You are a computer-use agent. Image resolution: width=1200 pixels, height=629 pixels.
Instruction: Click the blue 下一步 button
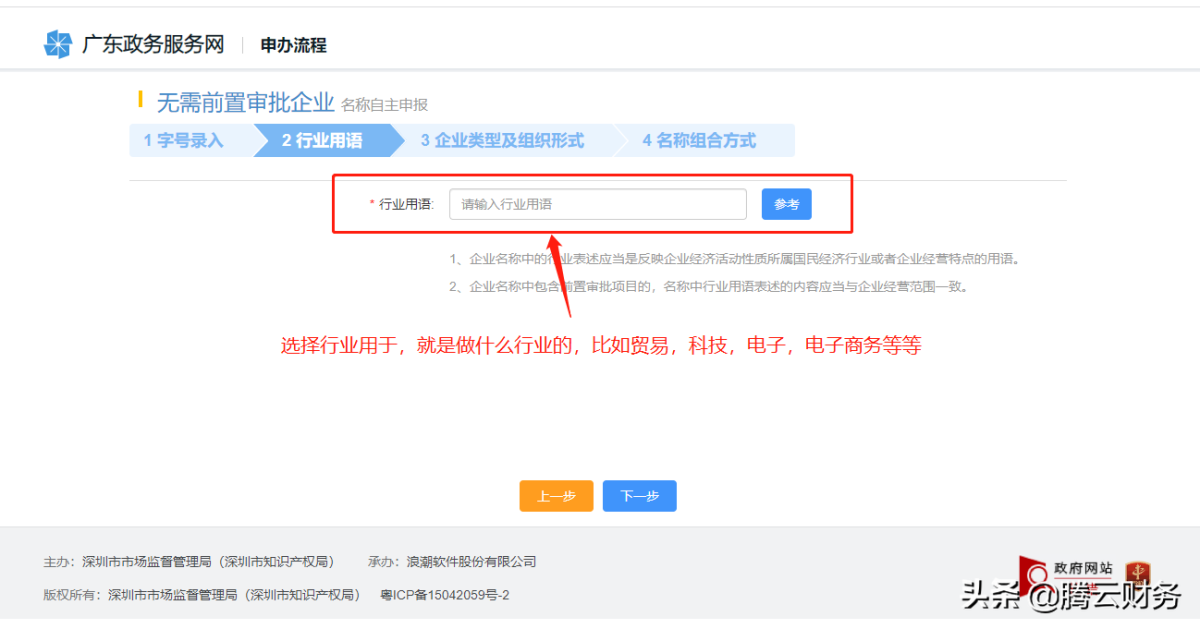pos(639,496)
